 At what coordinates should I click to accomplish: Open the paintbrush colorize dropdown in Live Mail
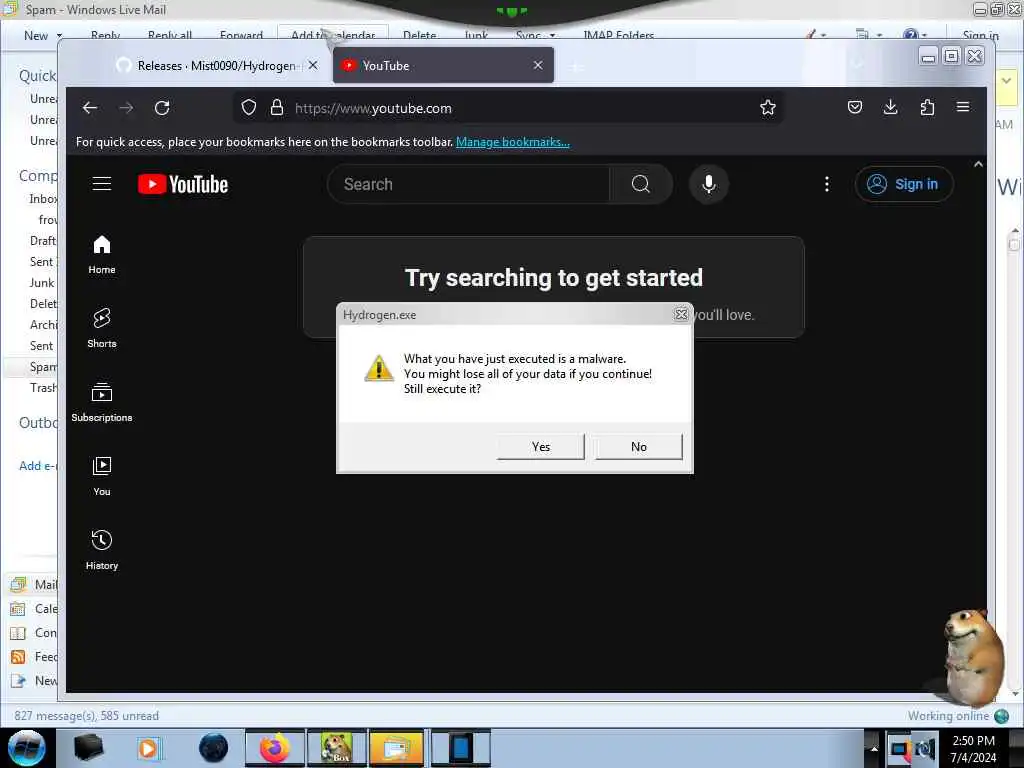816,34
